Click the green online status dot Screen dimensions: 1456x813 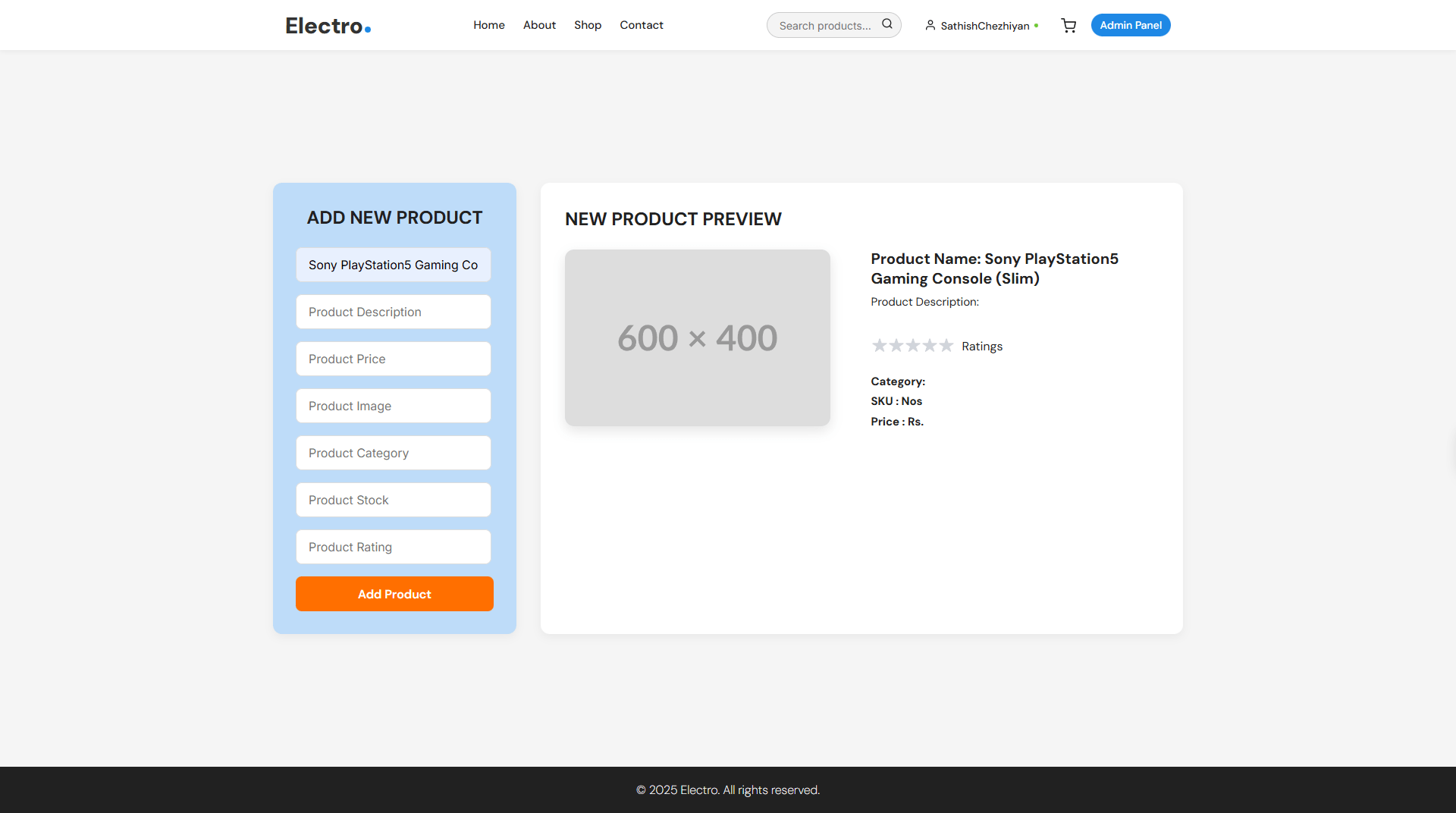click(1037, 26)
